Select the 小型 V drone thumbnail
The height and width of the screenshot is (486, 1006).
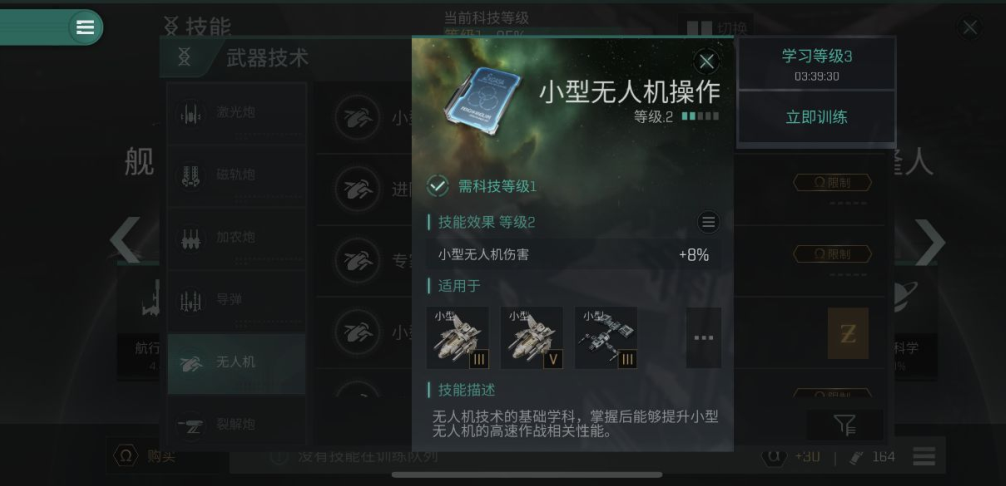(x=532, y=338)
